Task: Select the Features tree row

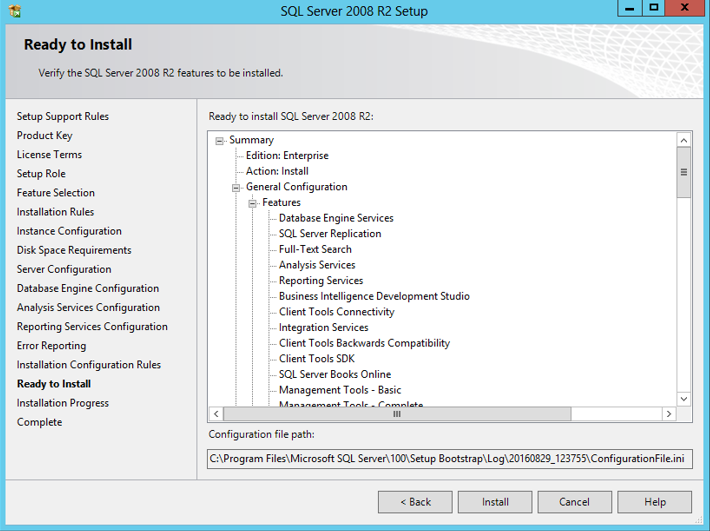Action: pyautogui.click(x=281, y=202)
